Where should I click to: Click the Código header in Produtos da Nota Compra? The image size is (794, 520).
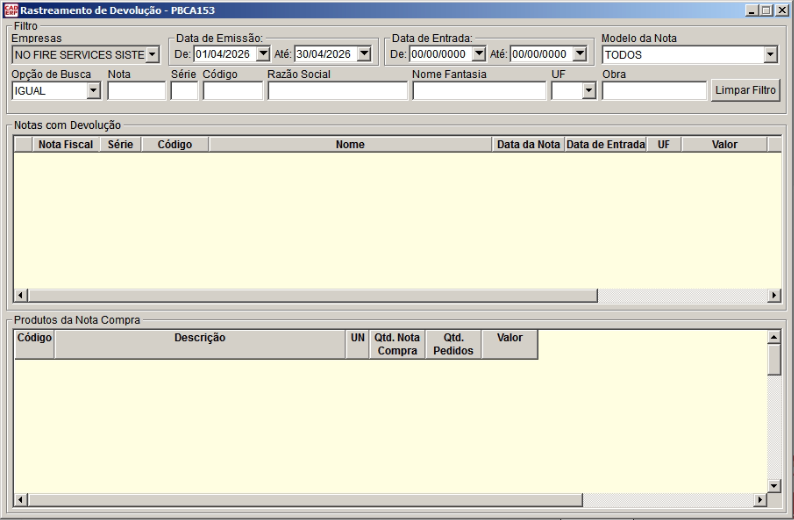[x=34, y=344]
